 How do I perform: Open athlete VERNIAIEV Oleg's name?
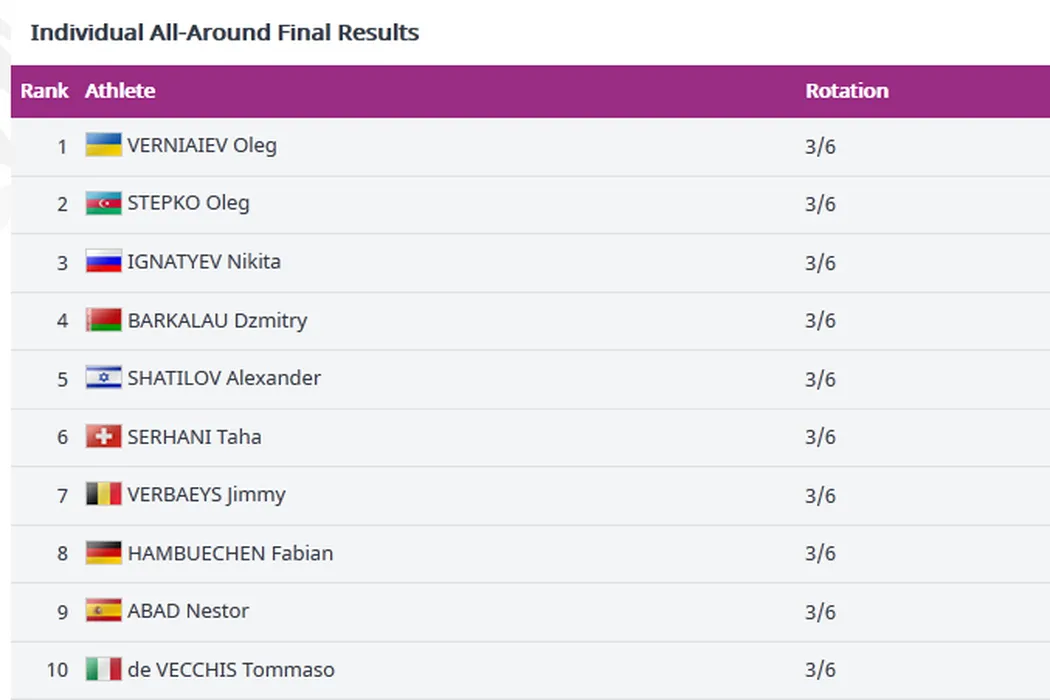tap(202, 145)
